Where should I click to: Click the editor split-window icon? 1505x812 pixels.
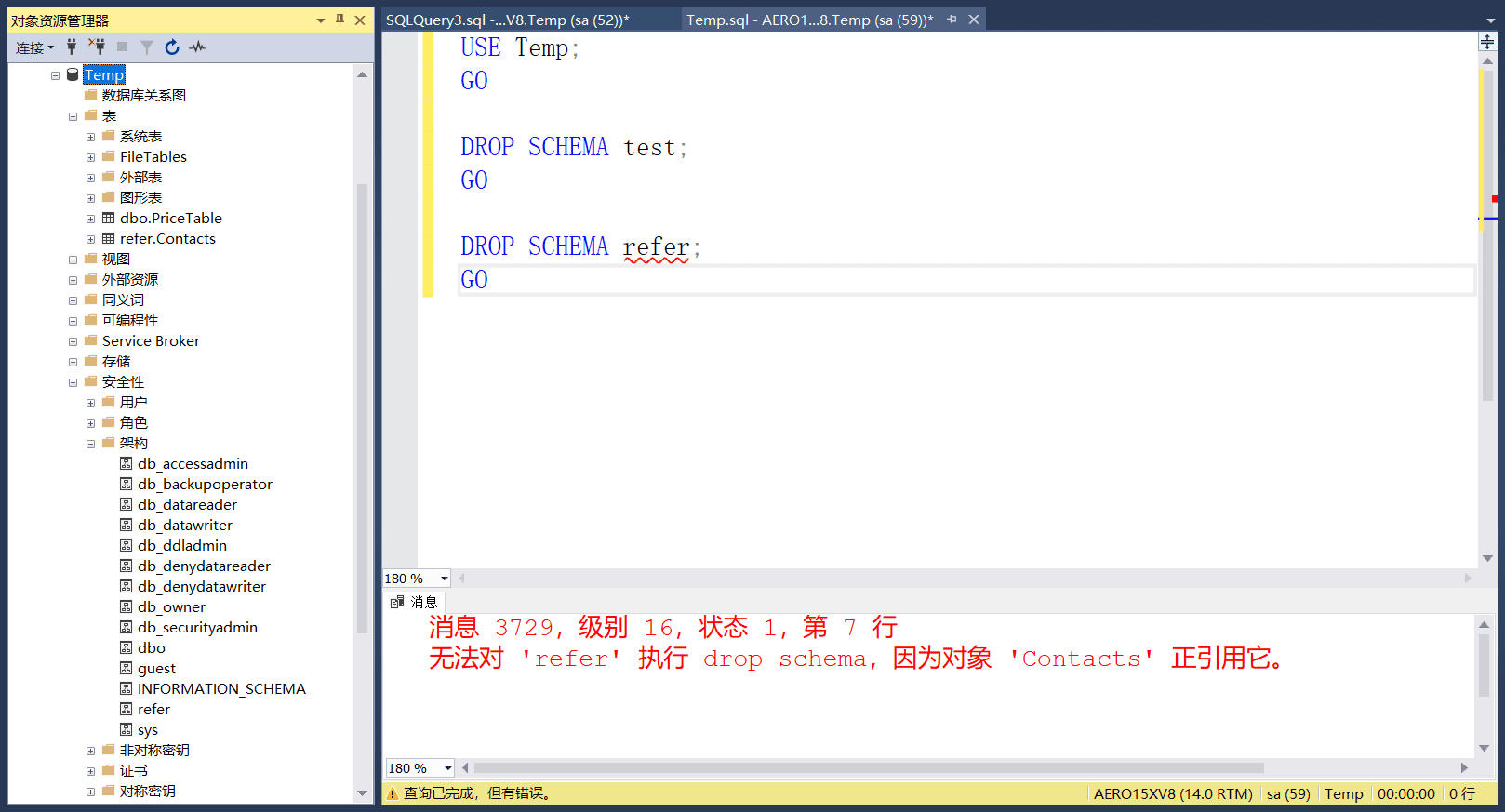click(x=1487, y=42)
